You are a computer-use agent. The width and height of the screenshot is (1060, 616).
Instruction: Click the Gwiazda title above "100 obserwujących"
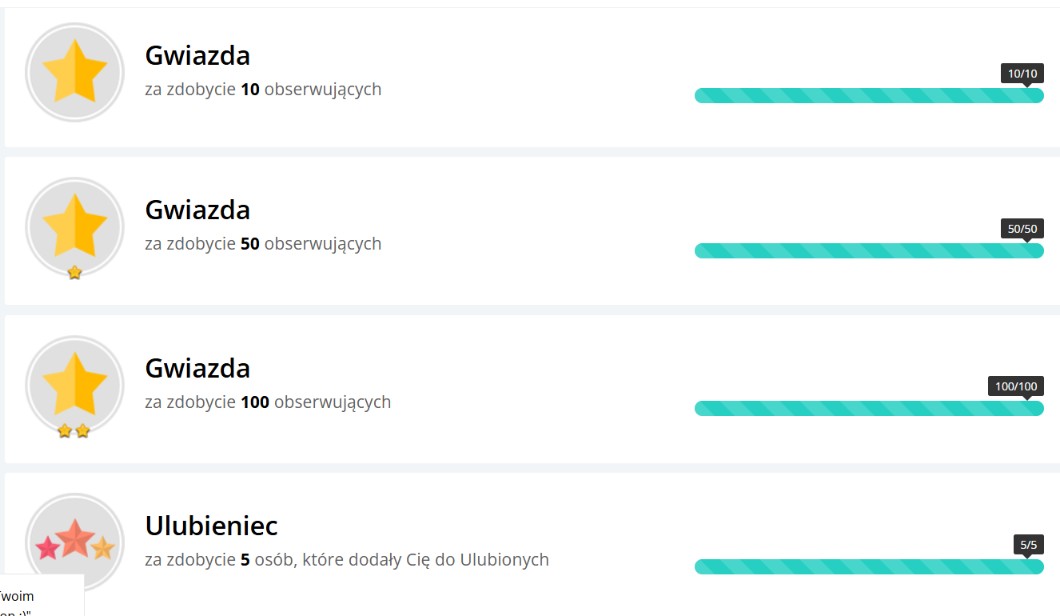click(197, 368)
